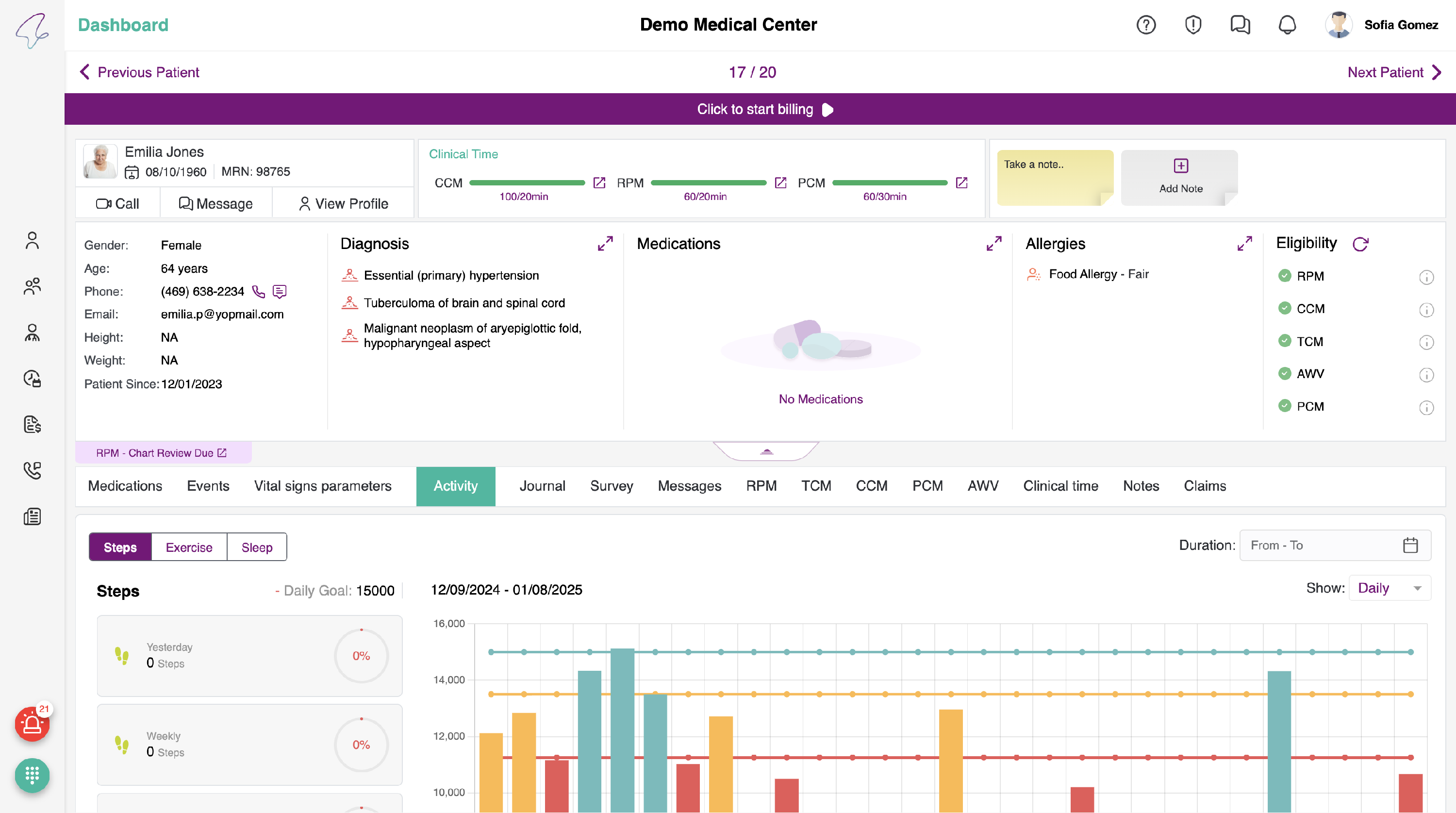
Task: Click RPM eligibility info icon
Action: tap(1426, 277)
